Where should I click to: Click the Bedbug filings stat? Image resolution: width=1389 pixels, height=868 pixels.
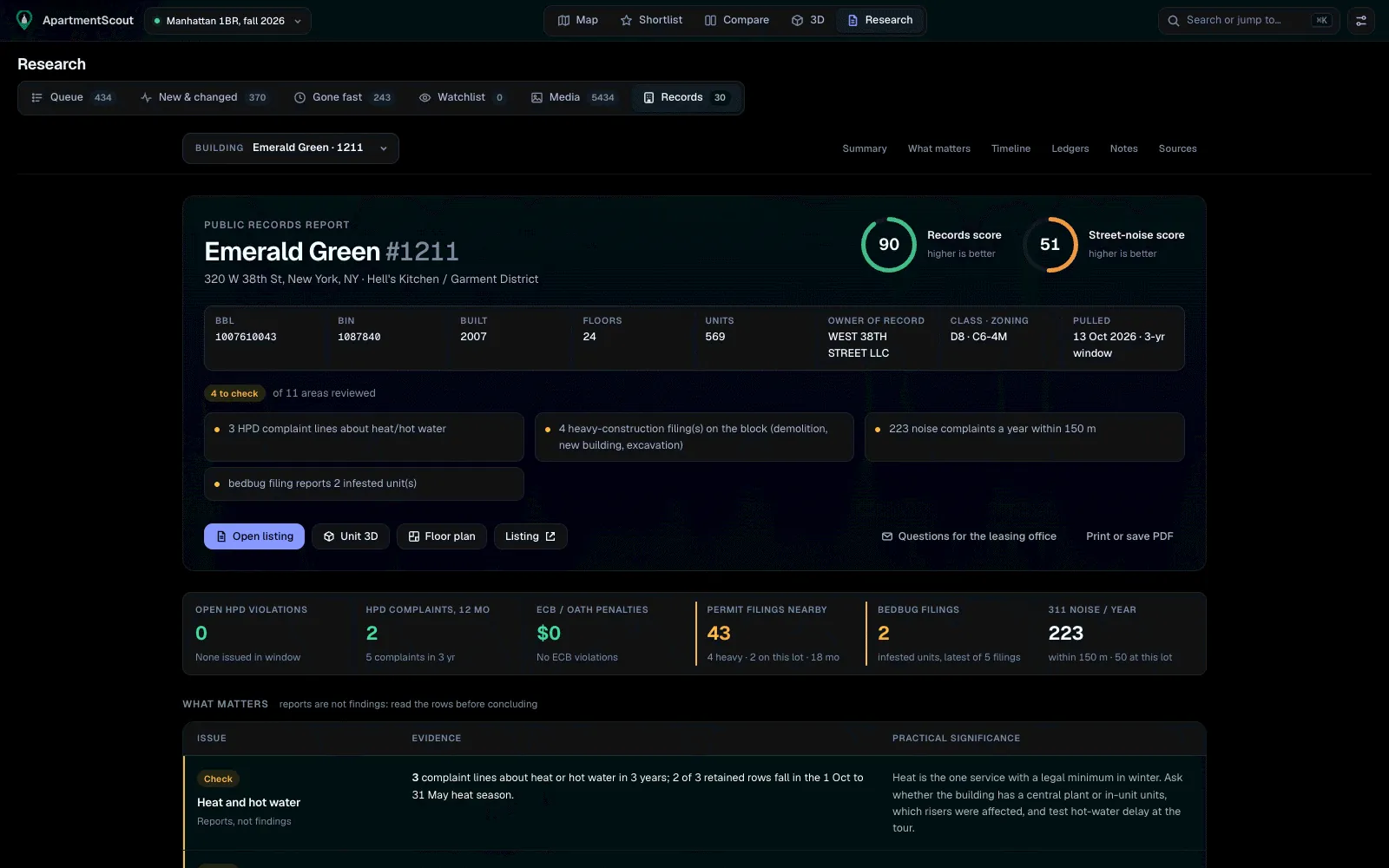[x=950, y=634]
